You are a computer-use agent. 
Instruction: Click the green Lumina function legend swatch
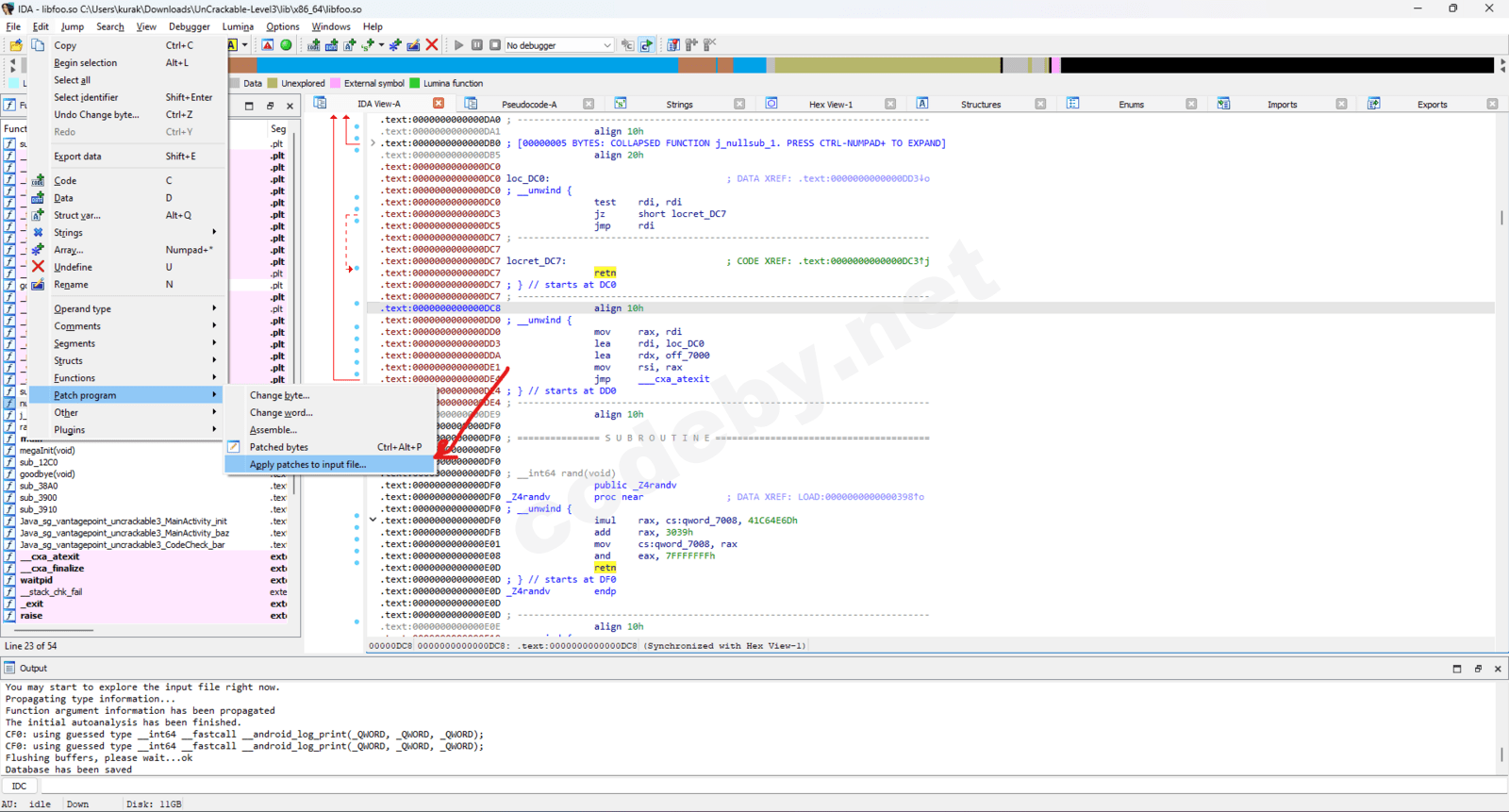(414, 83)
